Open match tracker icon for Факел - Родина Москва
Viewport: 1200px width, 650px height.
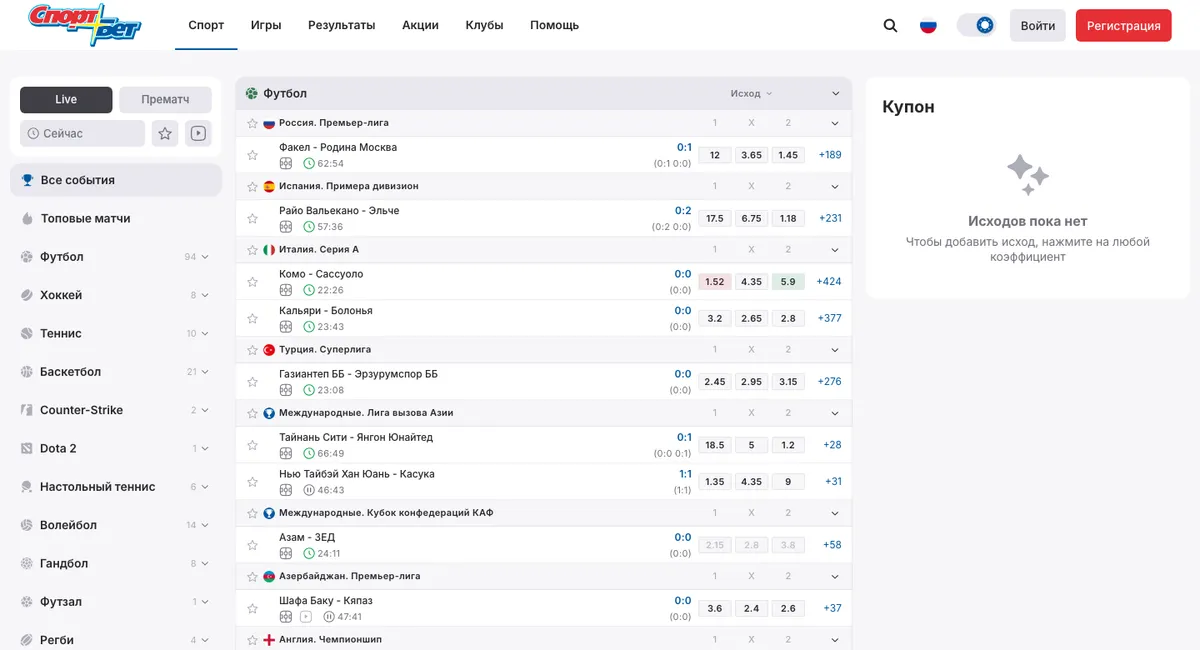click(x=286, y=163)
